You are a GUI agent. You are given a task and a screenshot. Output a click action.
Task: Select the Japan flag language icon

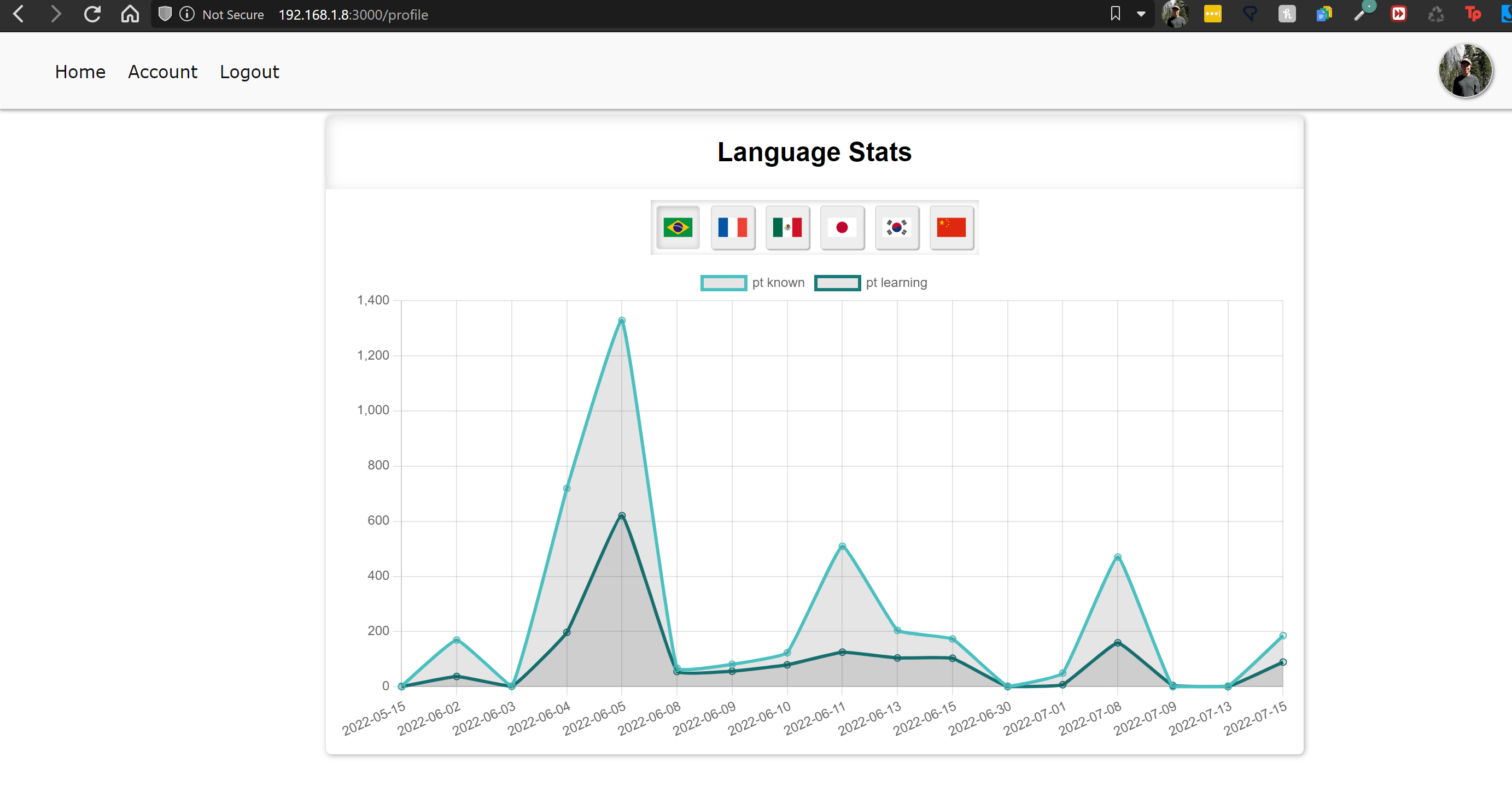[x=843, y=227]
